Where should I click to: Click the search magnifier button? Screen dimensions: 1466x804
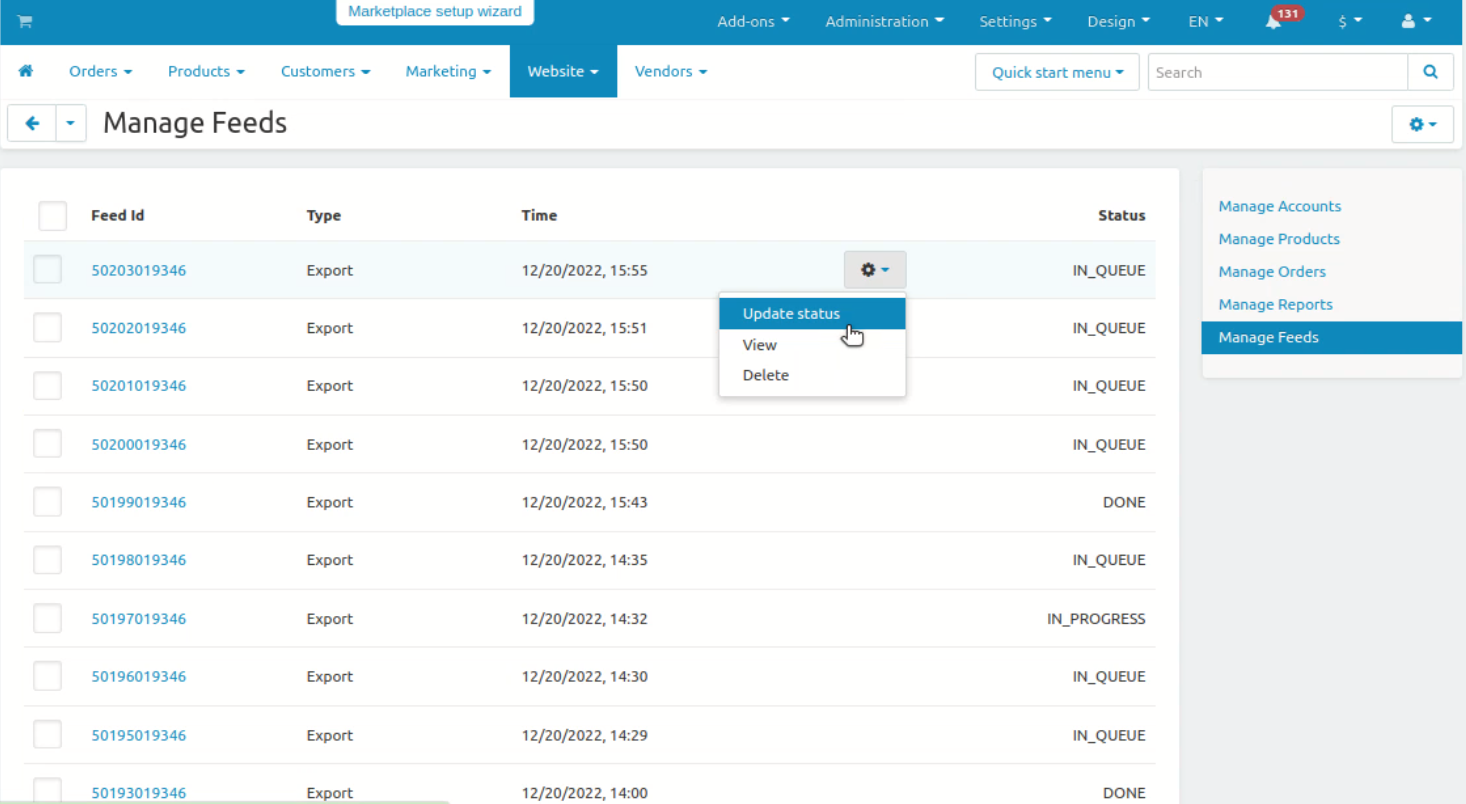pyautogui.click(x=1430, y=72)
